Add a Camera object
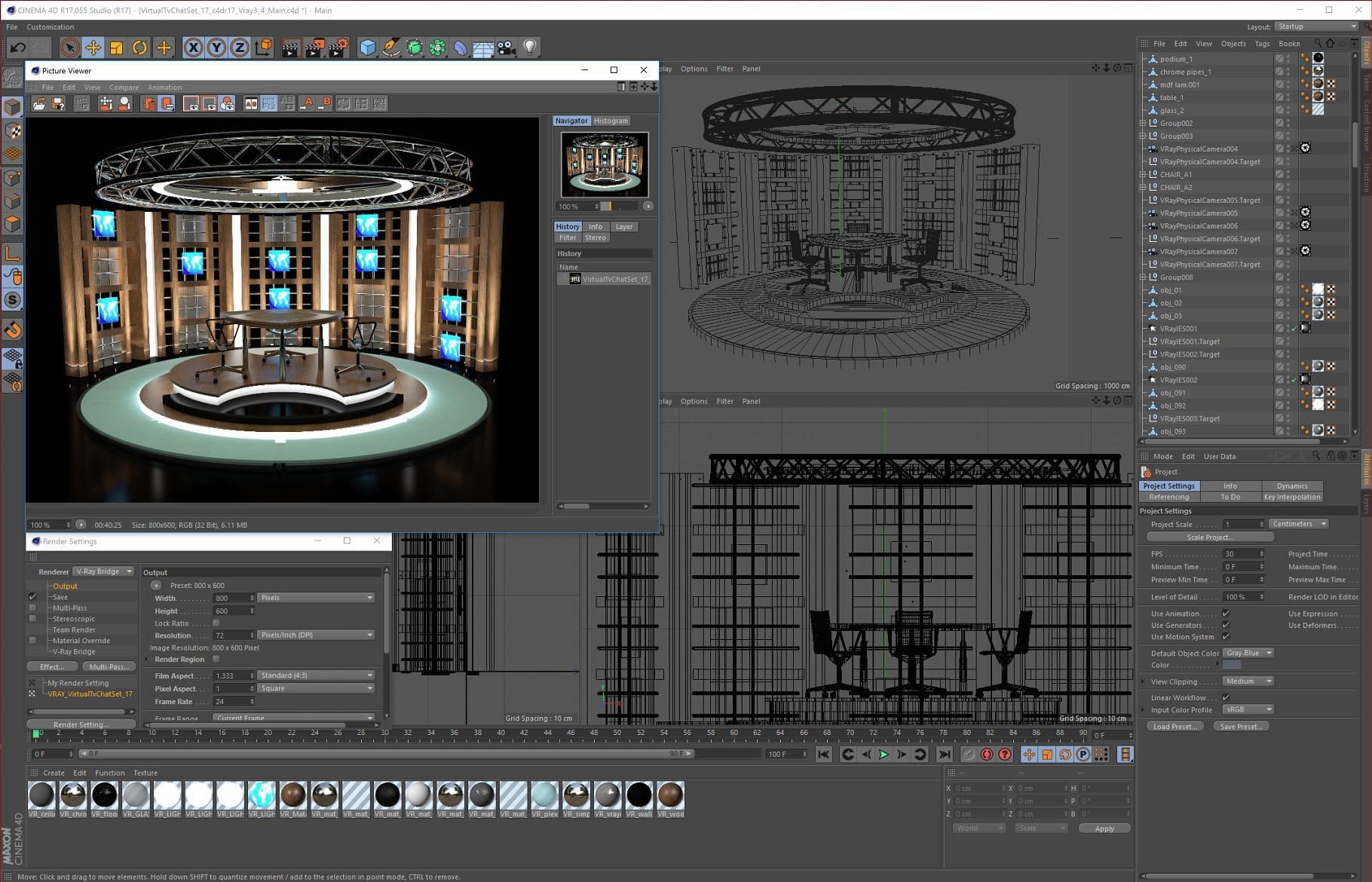This screenshot has height=882, width=1372. (507, 48)
